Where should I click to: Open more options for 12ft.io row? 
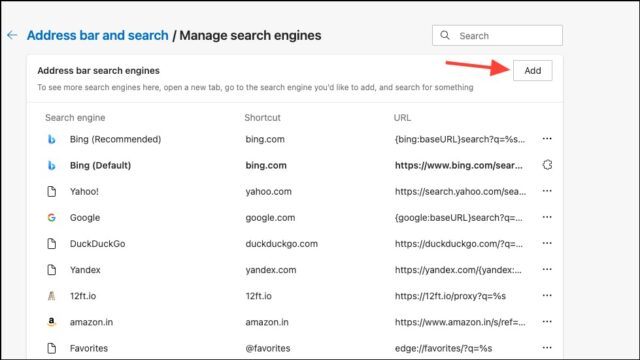[547, 296]
